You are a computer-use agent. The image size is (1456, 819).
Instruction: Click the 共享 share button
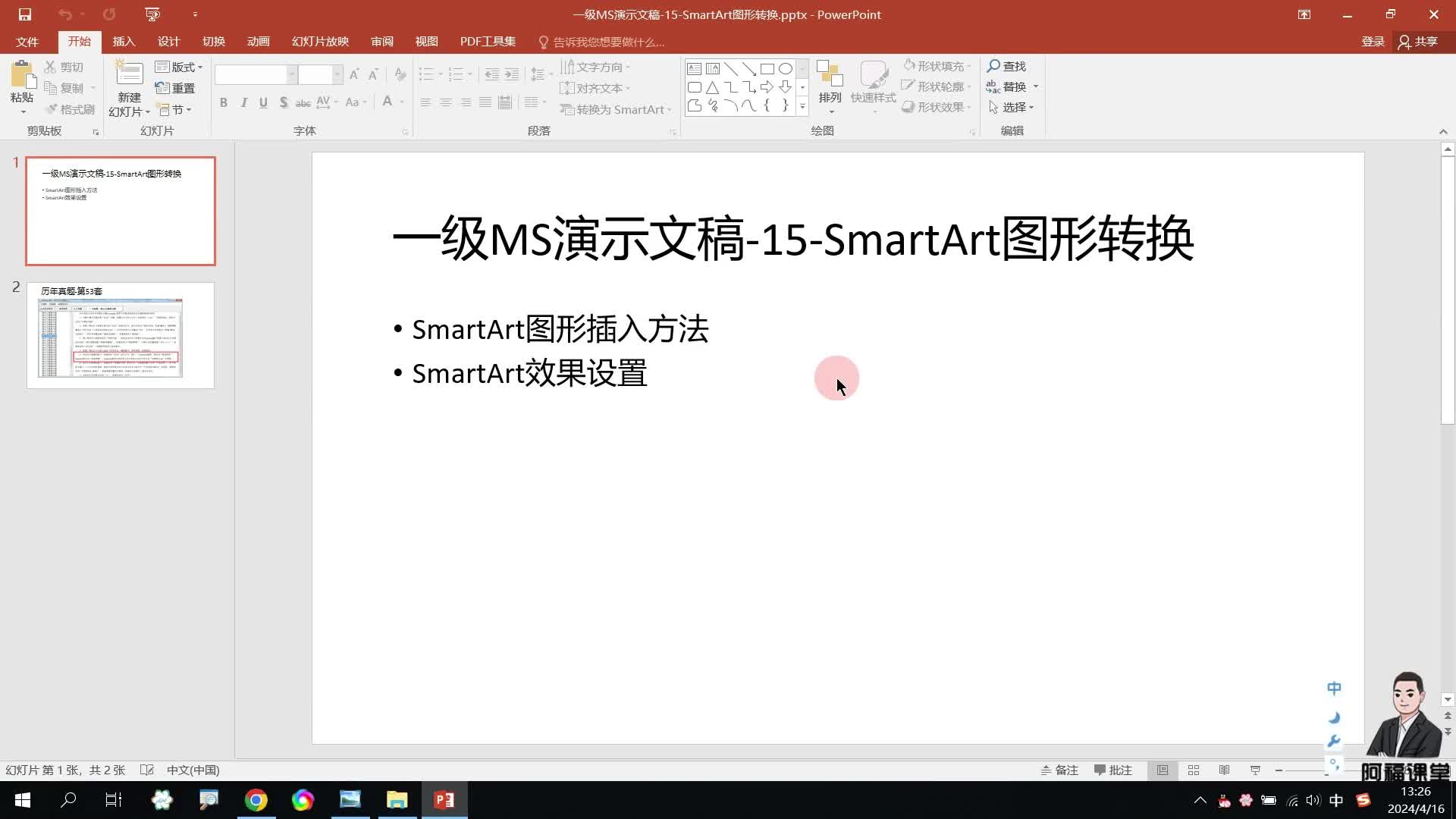[1418, 42]
